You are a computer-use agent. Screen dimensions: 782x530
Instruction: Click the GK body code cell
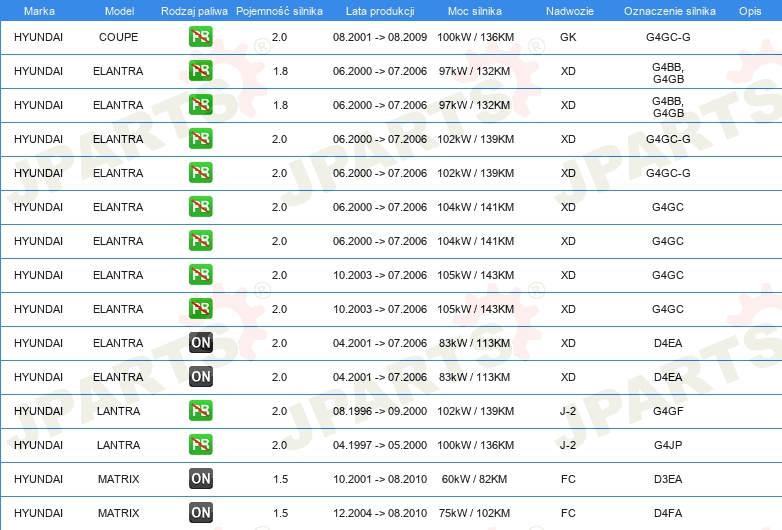pos(568,37)
